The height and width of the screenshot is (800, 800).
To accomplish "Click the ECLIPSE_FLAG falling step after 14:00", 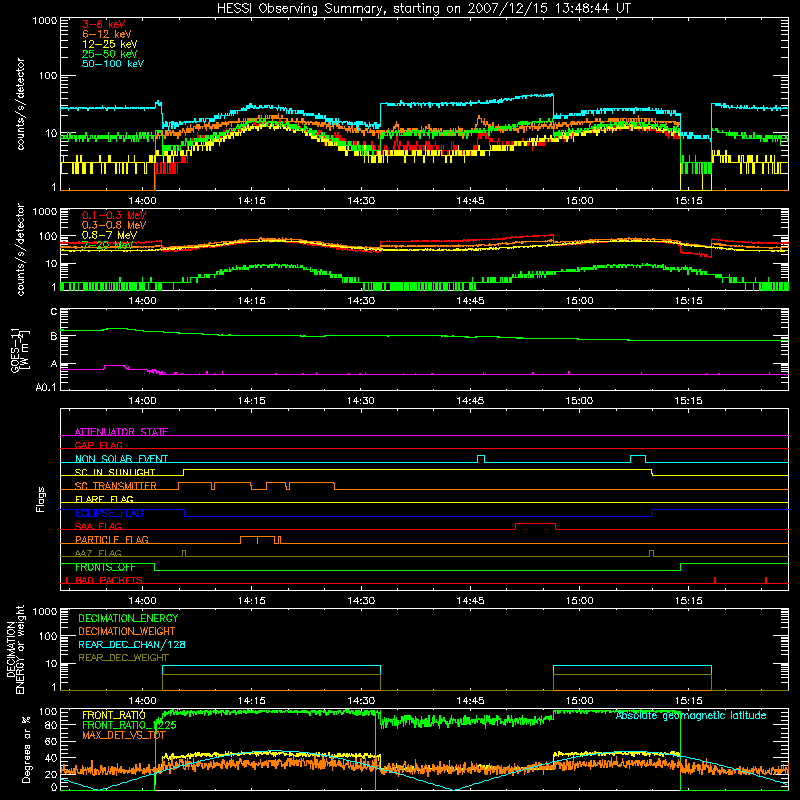I will [185, 513].
